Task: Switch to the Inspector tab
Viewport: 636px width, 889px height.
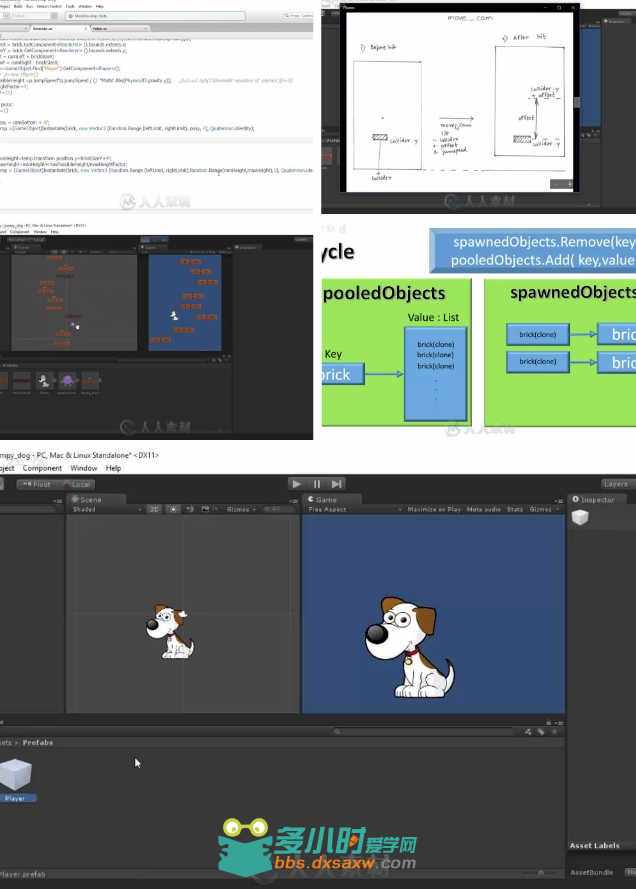Action: coord(596,499)
